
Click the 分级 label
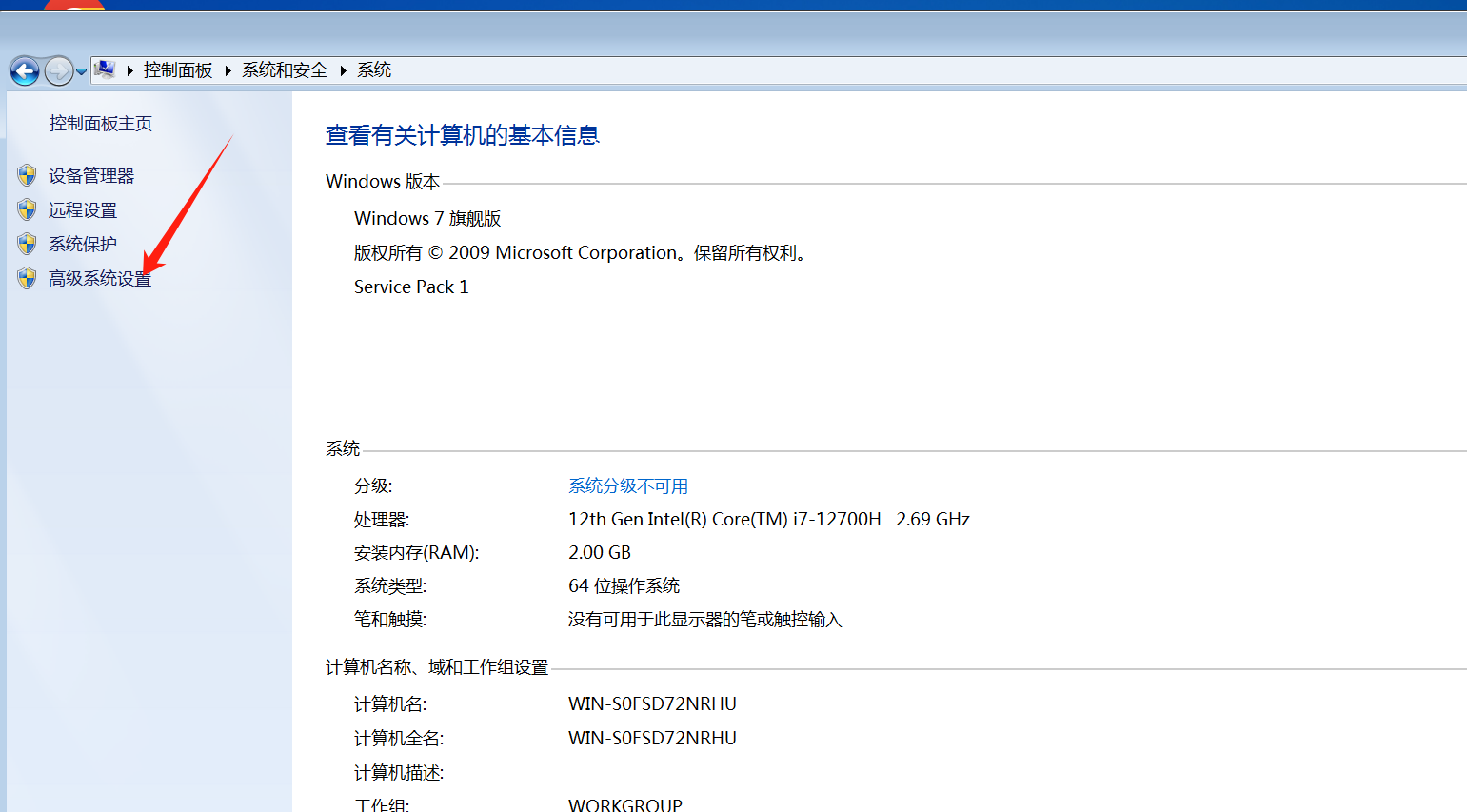click(373, 486)
